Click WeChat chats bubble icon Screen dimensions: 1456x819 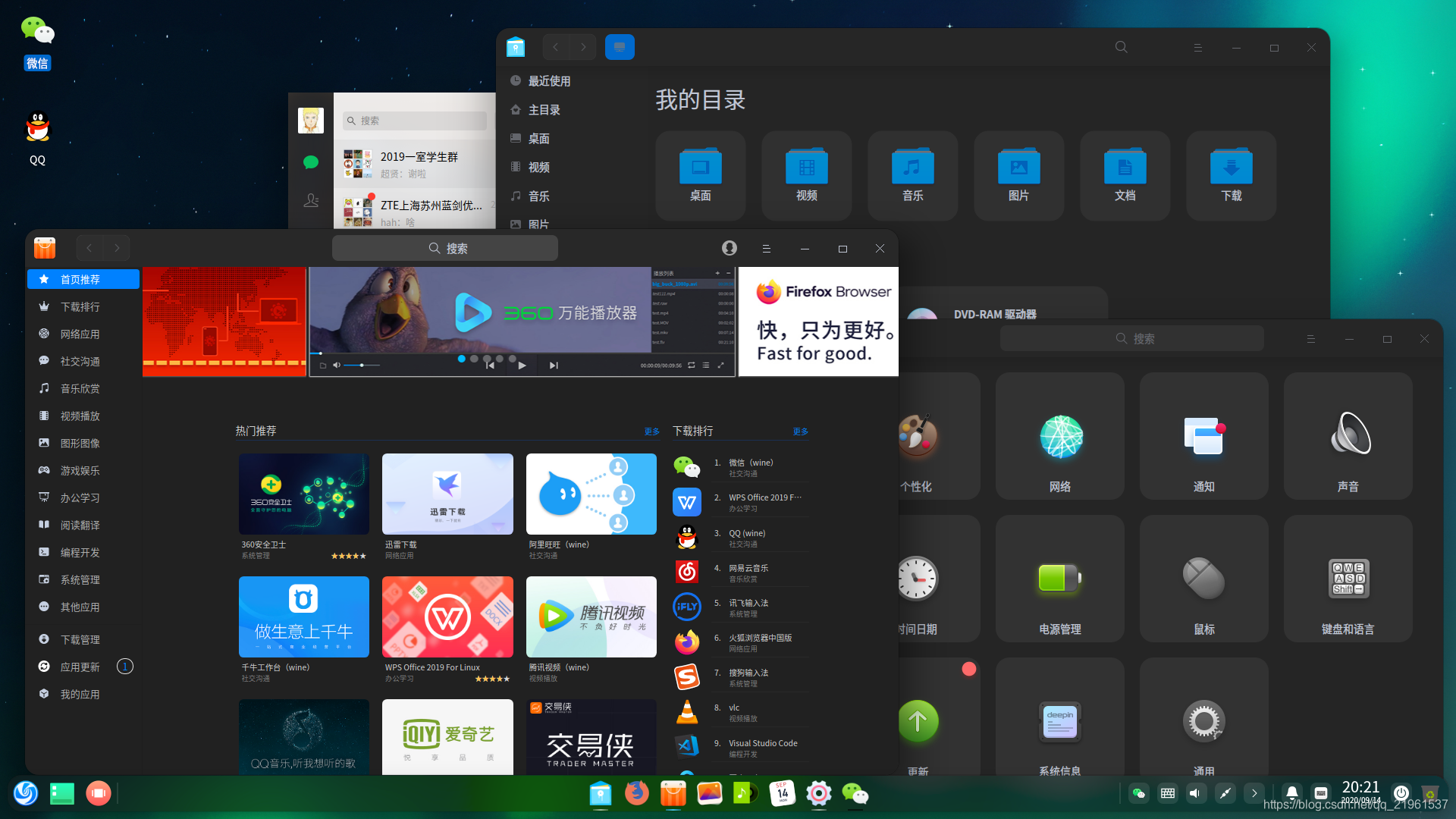311,162
